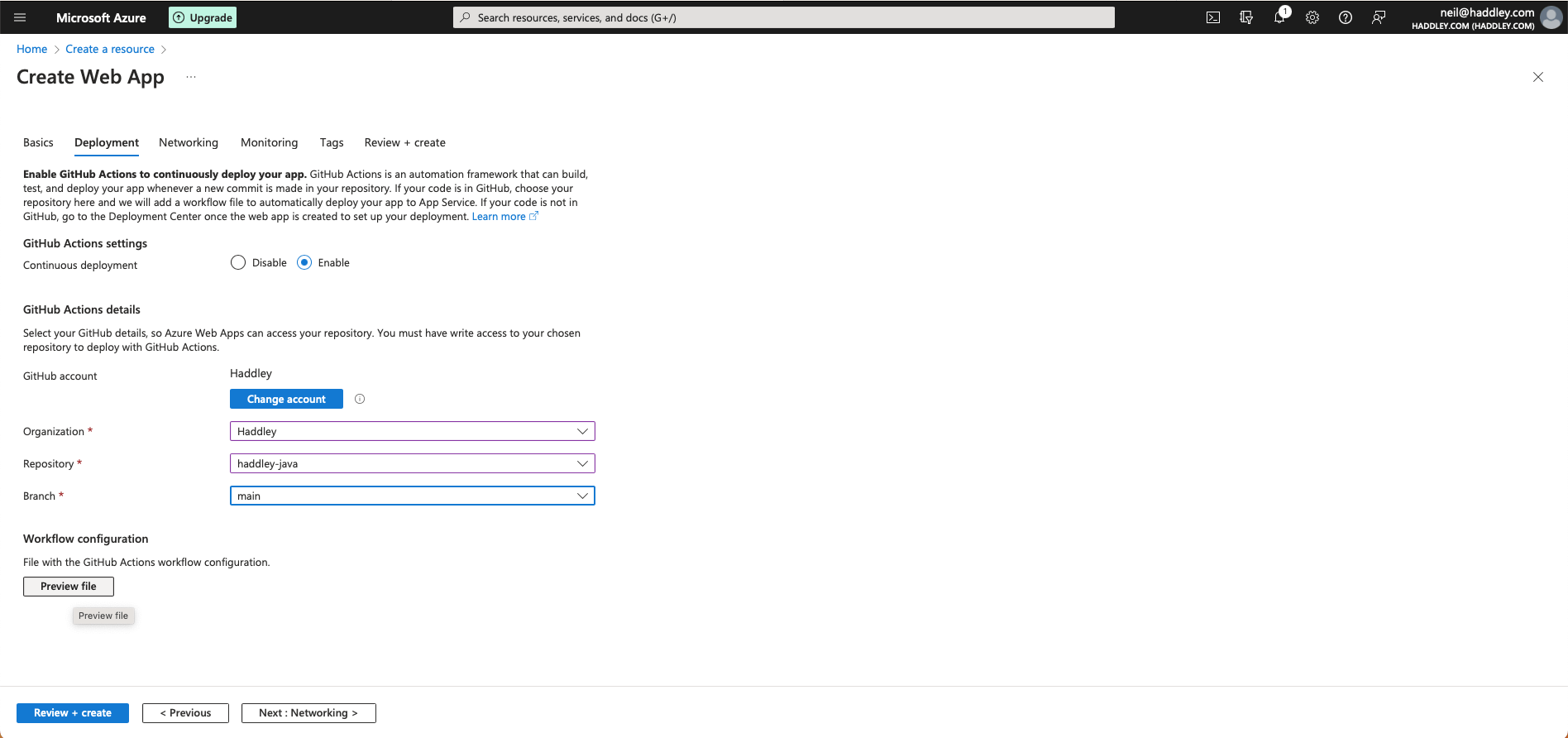Focus the Search resources, services, and docs field
Screen dimensions: 1568x738
784,17
